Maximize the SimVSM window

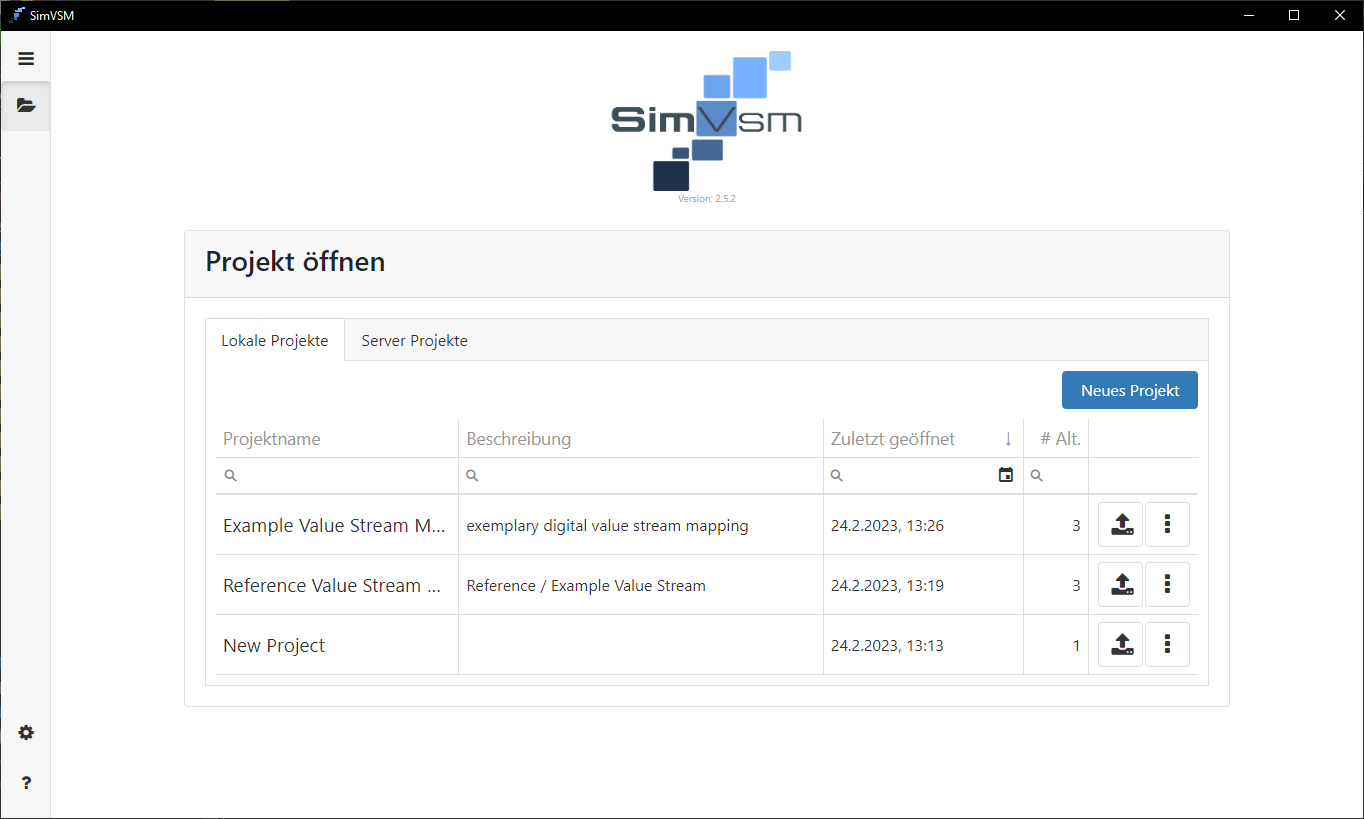(x=1294, y=15)
